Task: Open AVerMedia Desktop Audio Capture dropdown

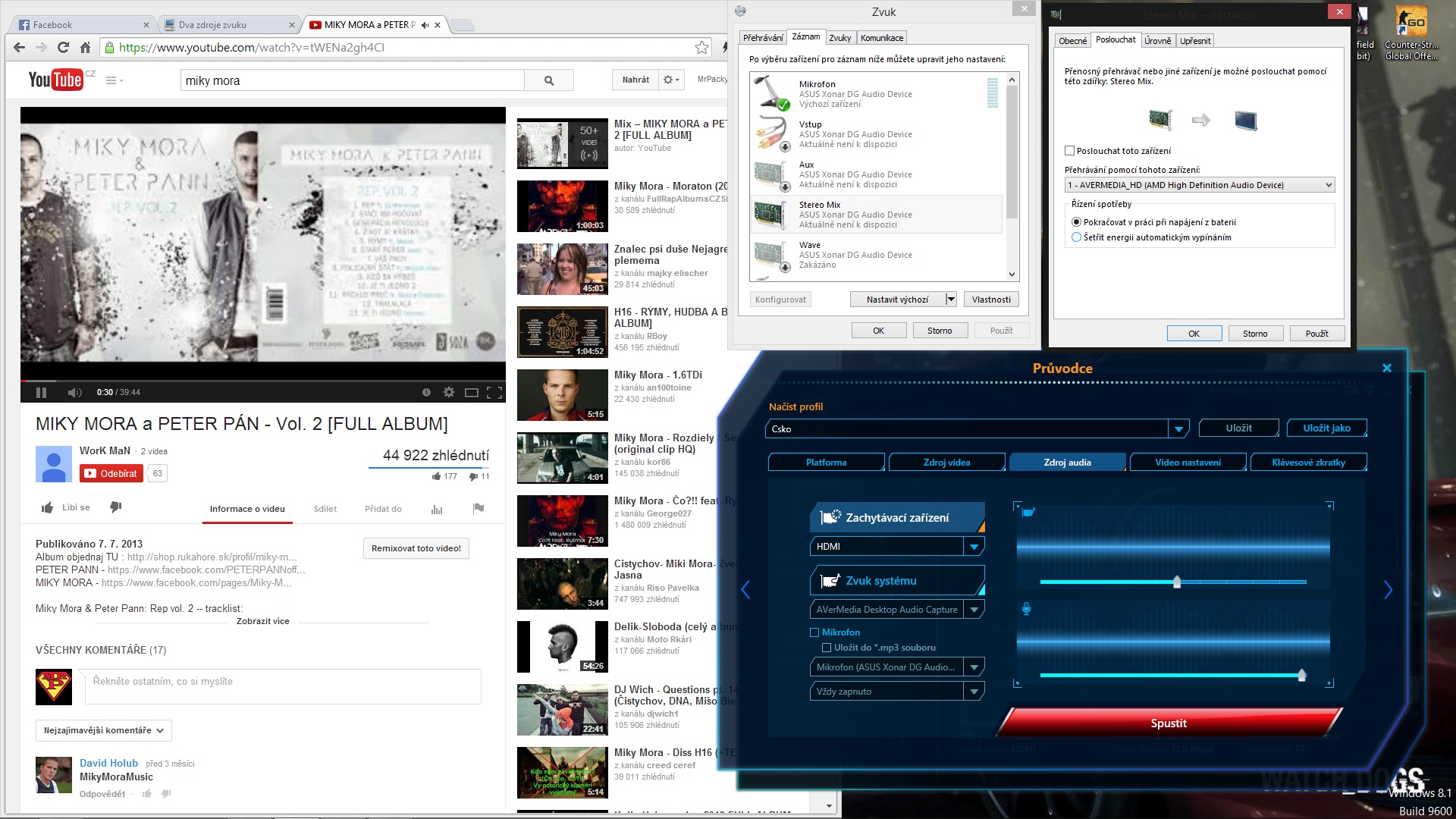Action: coord(974,609)
